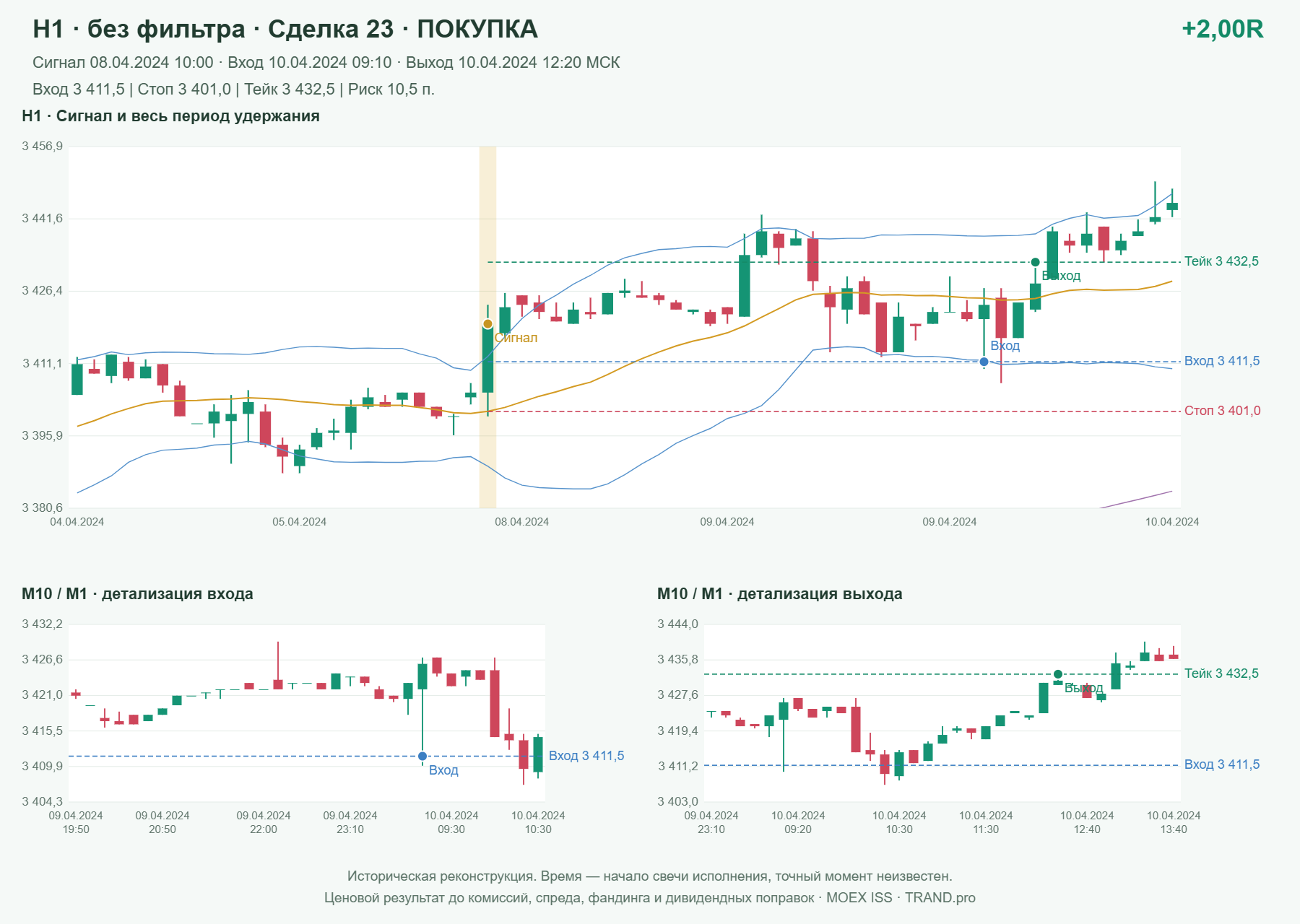This screenshot has height=924, width=1300.
Task: Click the 3 441,6 axis value on H1 chart
Action: click(43, 219)
